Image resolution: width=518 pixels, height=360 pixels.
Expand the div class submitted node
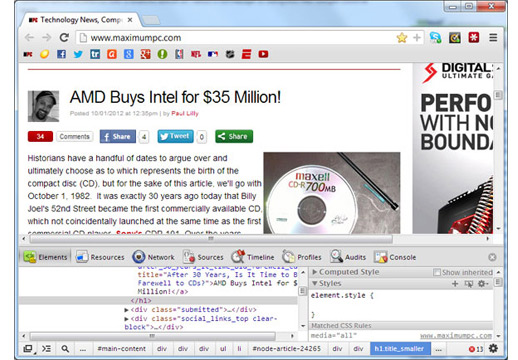click(127, 310)
